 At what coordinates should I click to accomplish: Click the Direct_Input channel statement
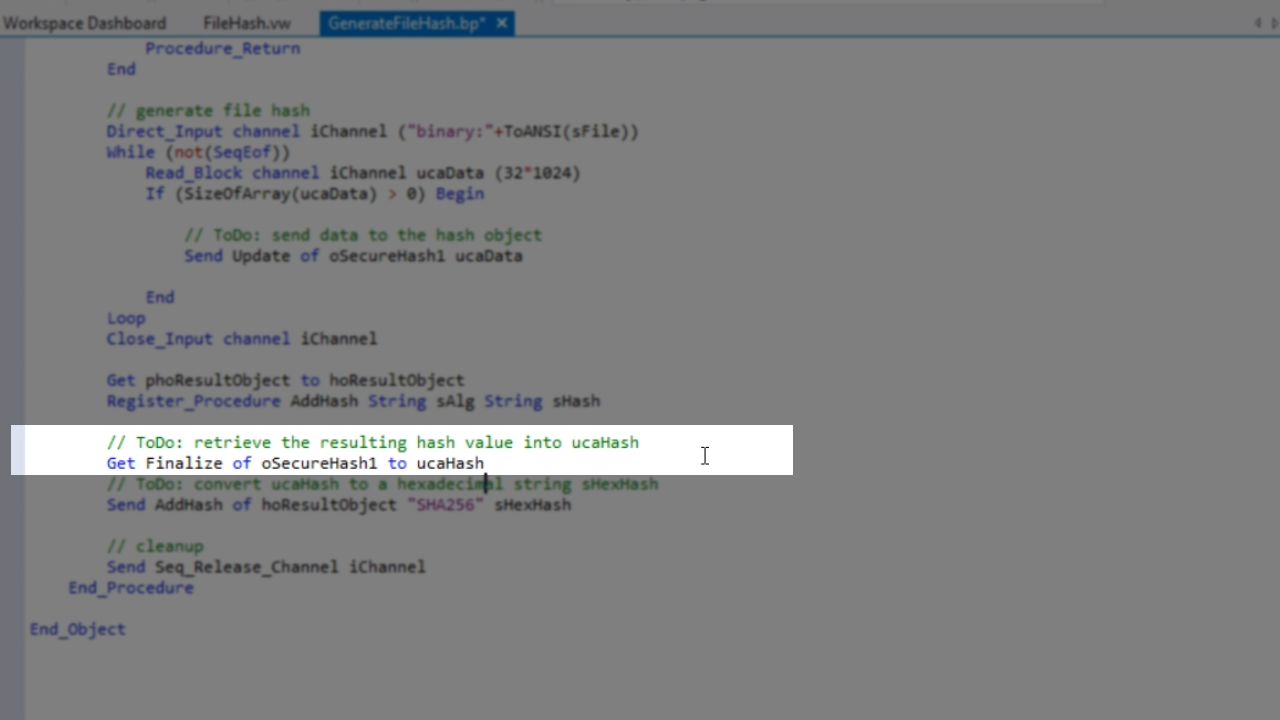[372, 132]
